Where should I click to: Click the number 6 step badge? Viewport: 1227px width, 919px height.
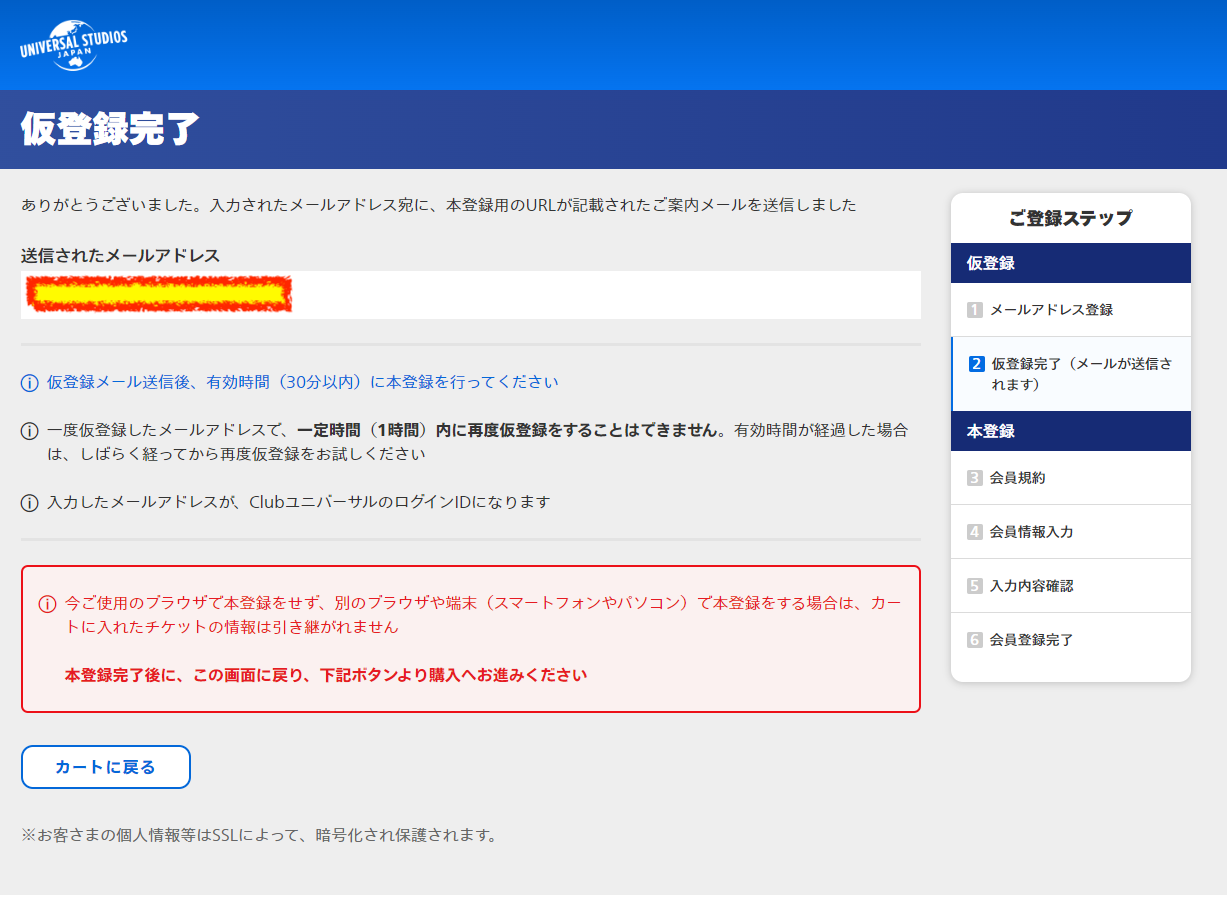point(975,640)
